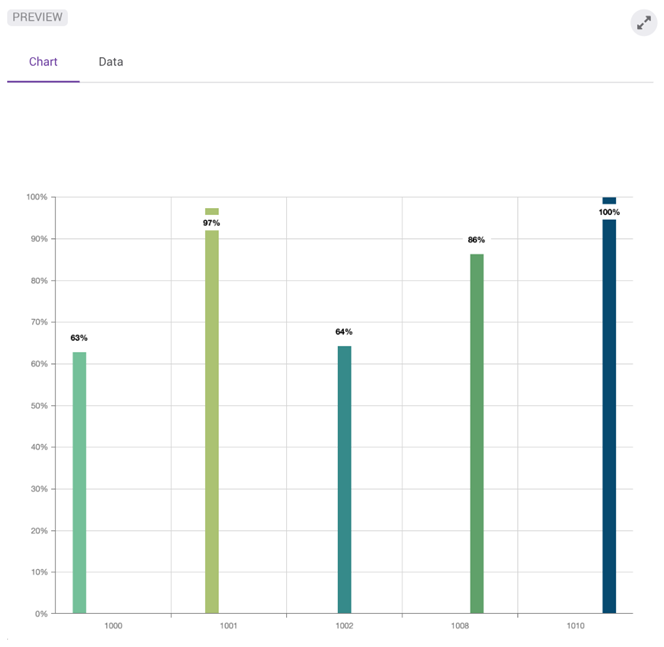664x647 pixels.
Task: Click the PREVIEW badge label
Action: click(38, 17)
